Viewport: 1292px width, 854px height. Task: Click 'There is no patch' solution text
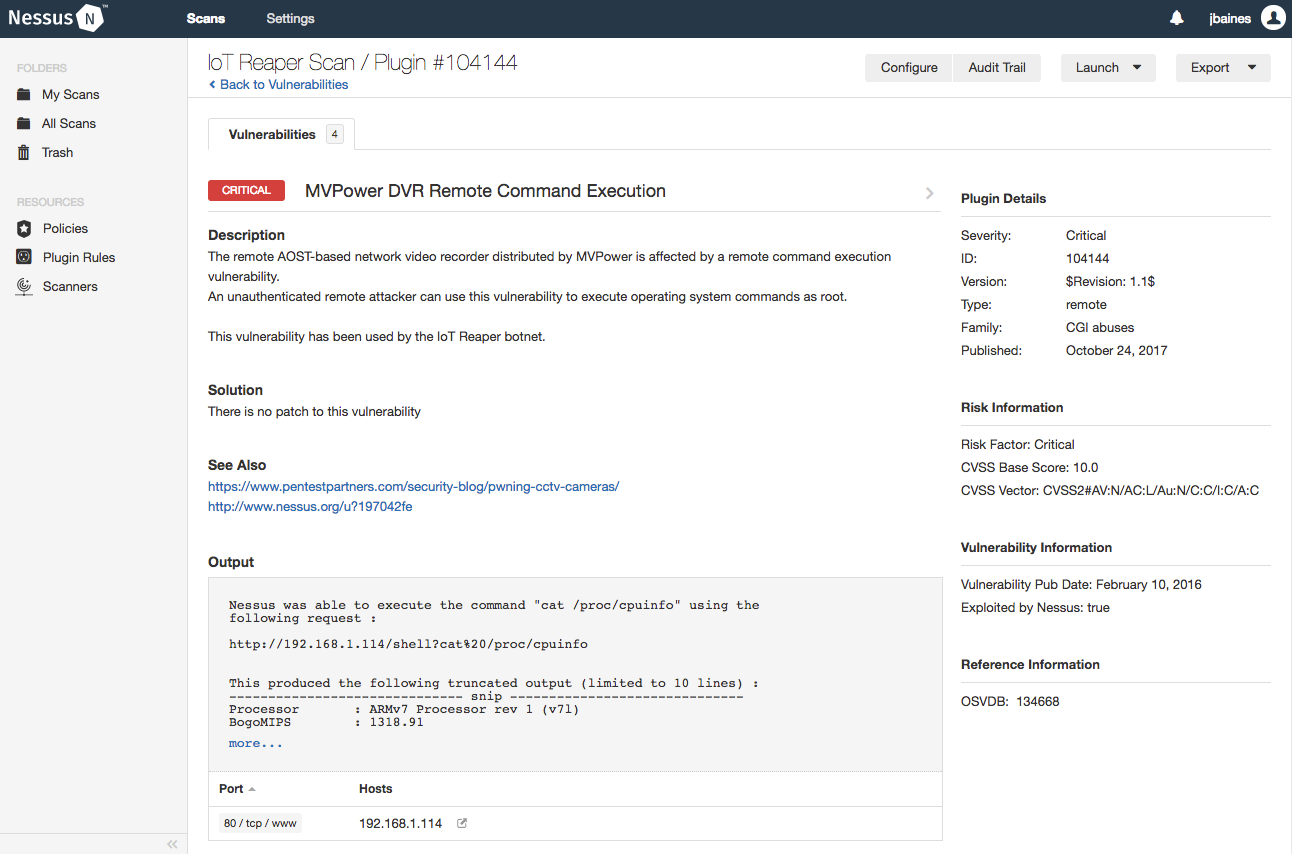pos(314,411)
